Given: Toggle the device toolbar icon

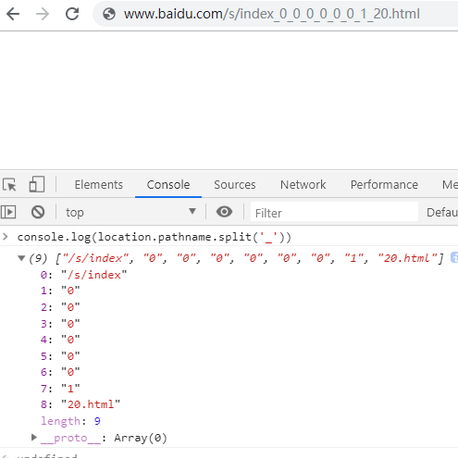Looking at the screenshot, I should point(37,184).
